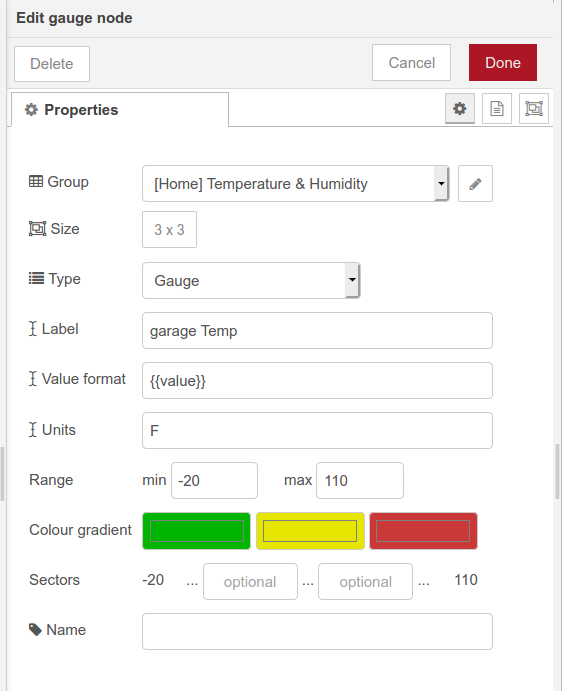Focus the Units field
Viewport: 562px width, 691px height.
[317, 431]
